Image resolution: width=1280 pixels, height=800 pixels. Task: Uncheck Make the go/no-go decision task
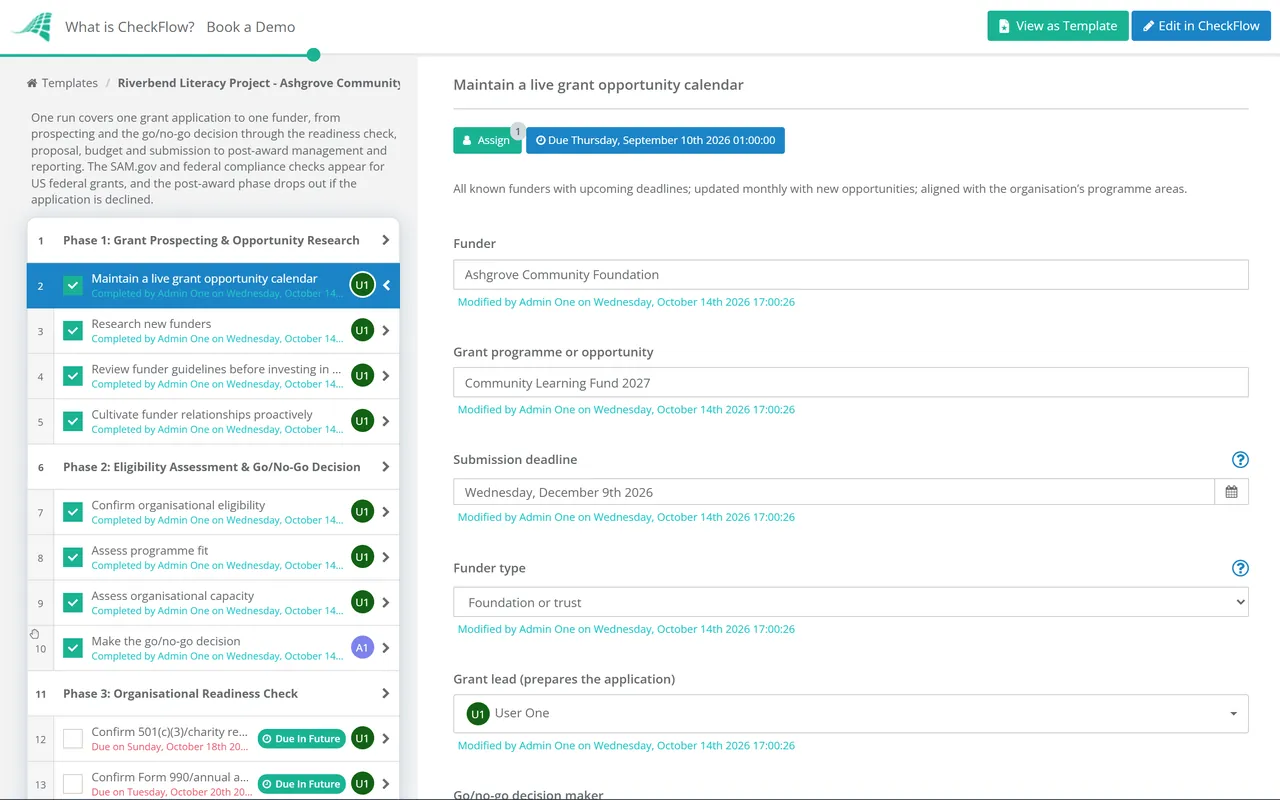click(x=73, y=648)
